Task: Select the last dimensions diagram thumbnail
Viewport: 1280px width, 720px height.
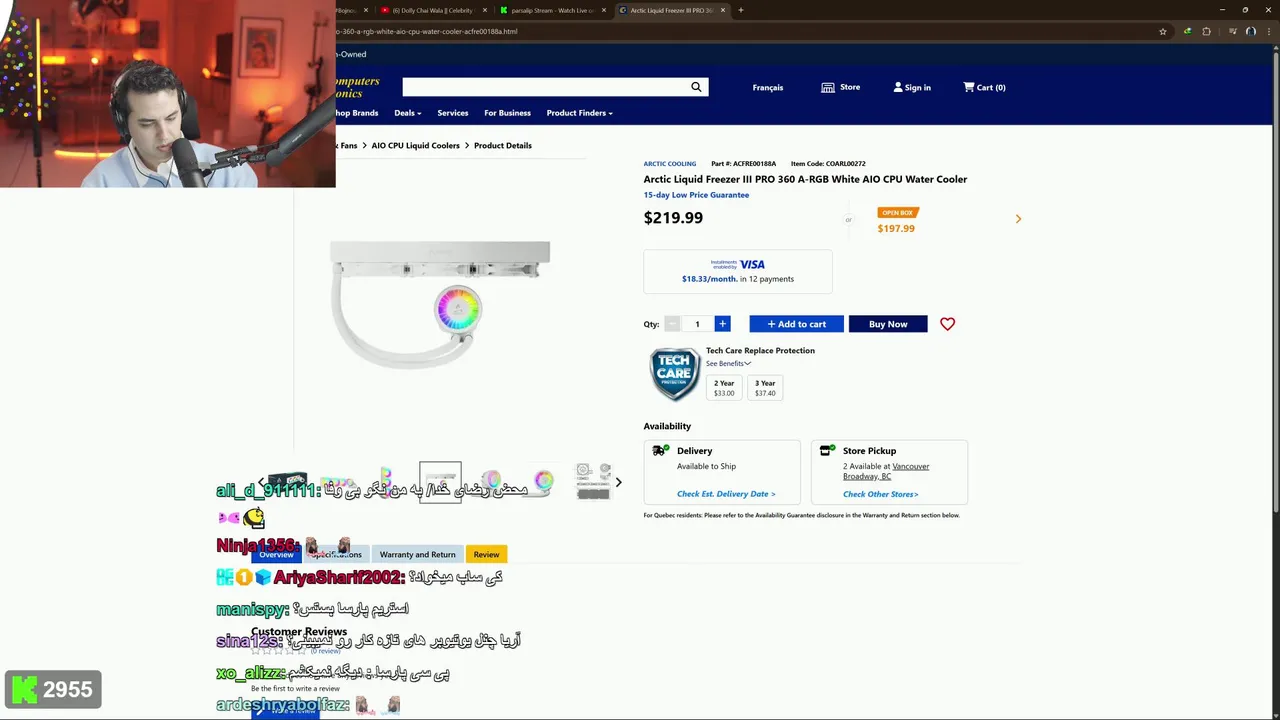Action: (593, 482)
